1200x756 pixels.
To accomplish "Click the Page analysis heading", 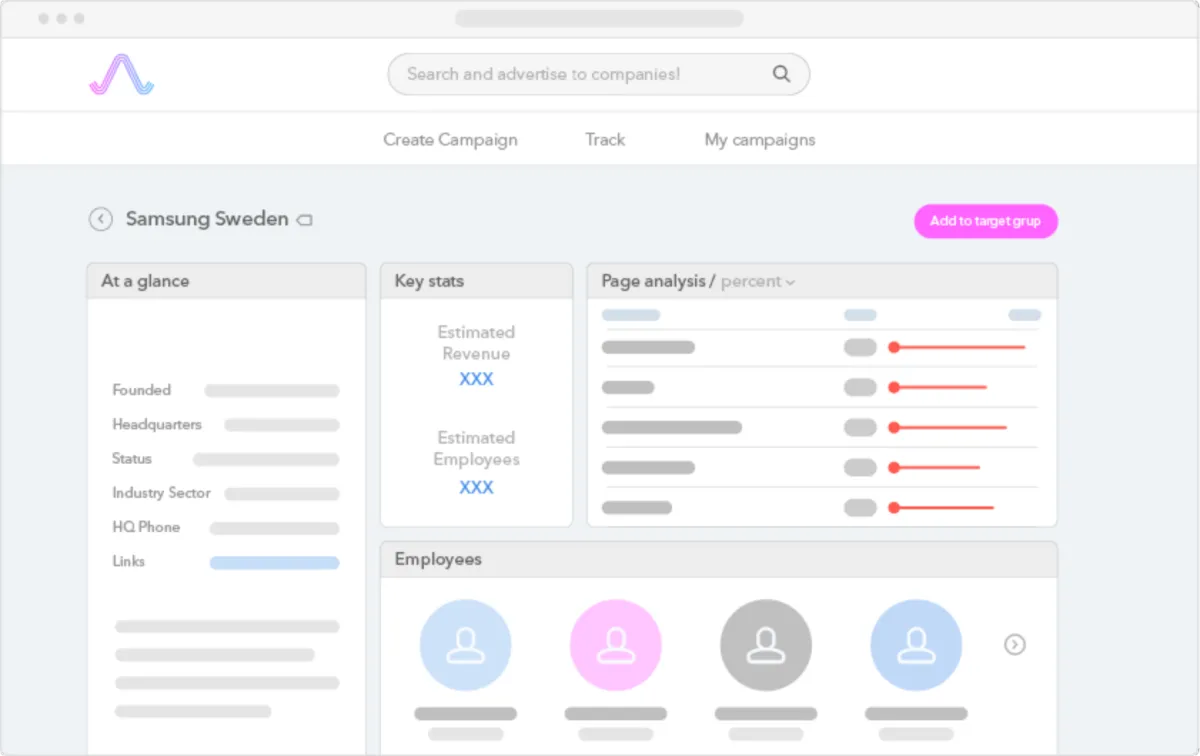I will click(x=658, y=281).
